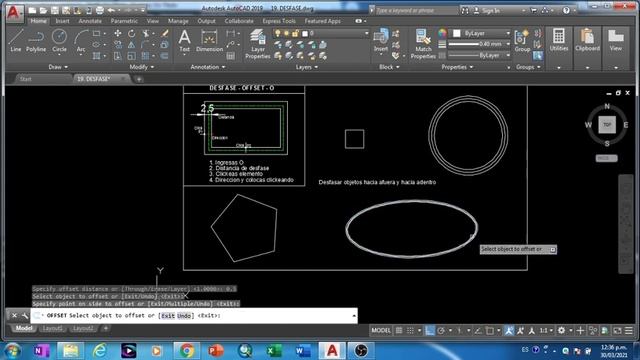Click the Undo arrow in quick access toolbar
This screenshot has height=360, width=640.
(x=111, y=10)
